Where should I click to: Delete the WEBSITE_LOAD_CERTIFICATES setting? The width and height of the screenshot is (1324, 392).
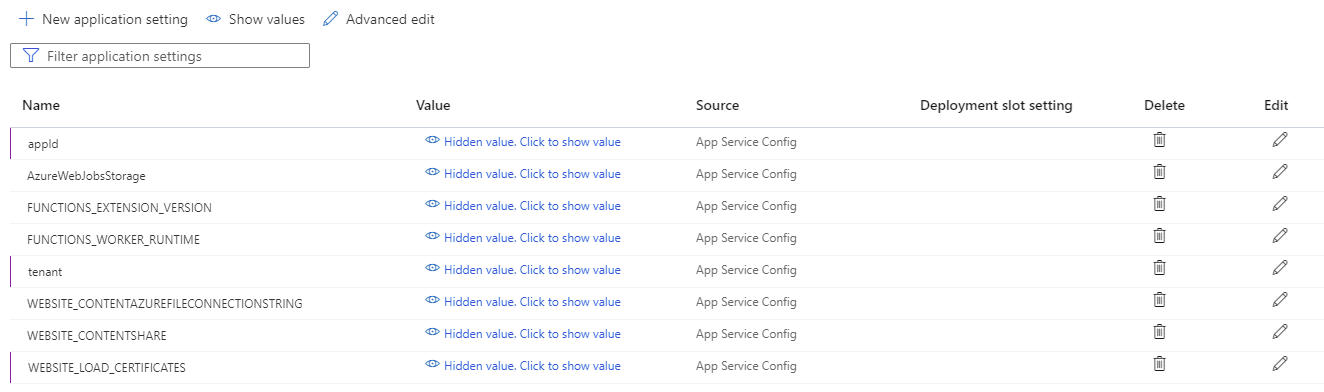pyautogui.click(x=1159, y=364)
